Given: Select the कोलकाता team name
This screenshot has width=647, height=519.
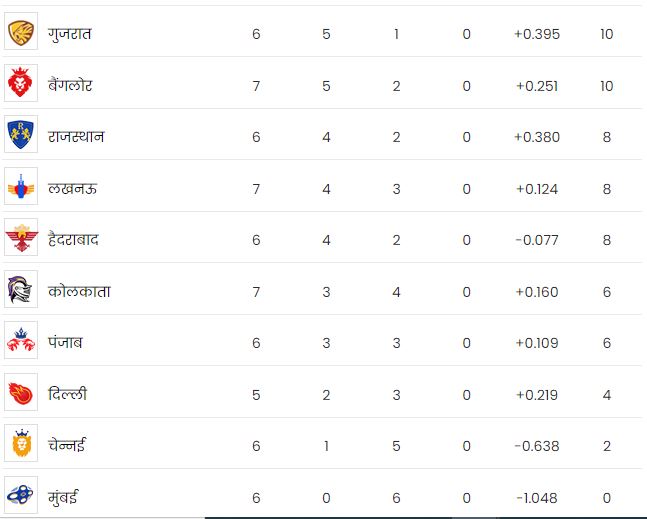Looking at the screenshot, I should 79,292.
